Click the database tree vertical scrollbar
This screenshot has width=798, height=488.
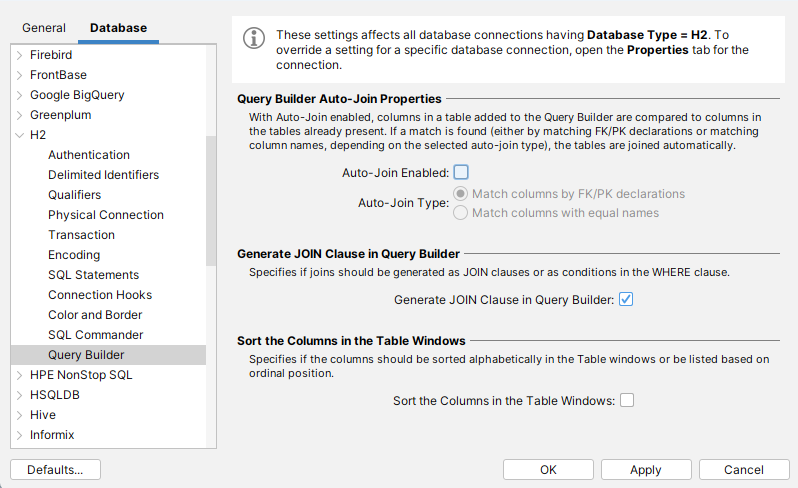click(x=211, y=200)
